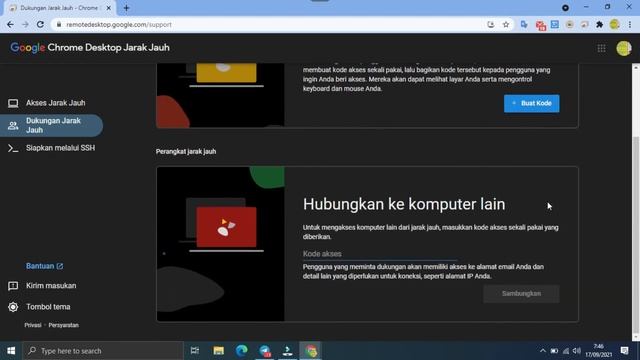Open the Chrome three-dot menu

click(630, 24)
